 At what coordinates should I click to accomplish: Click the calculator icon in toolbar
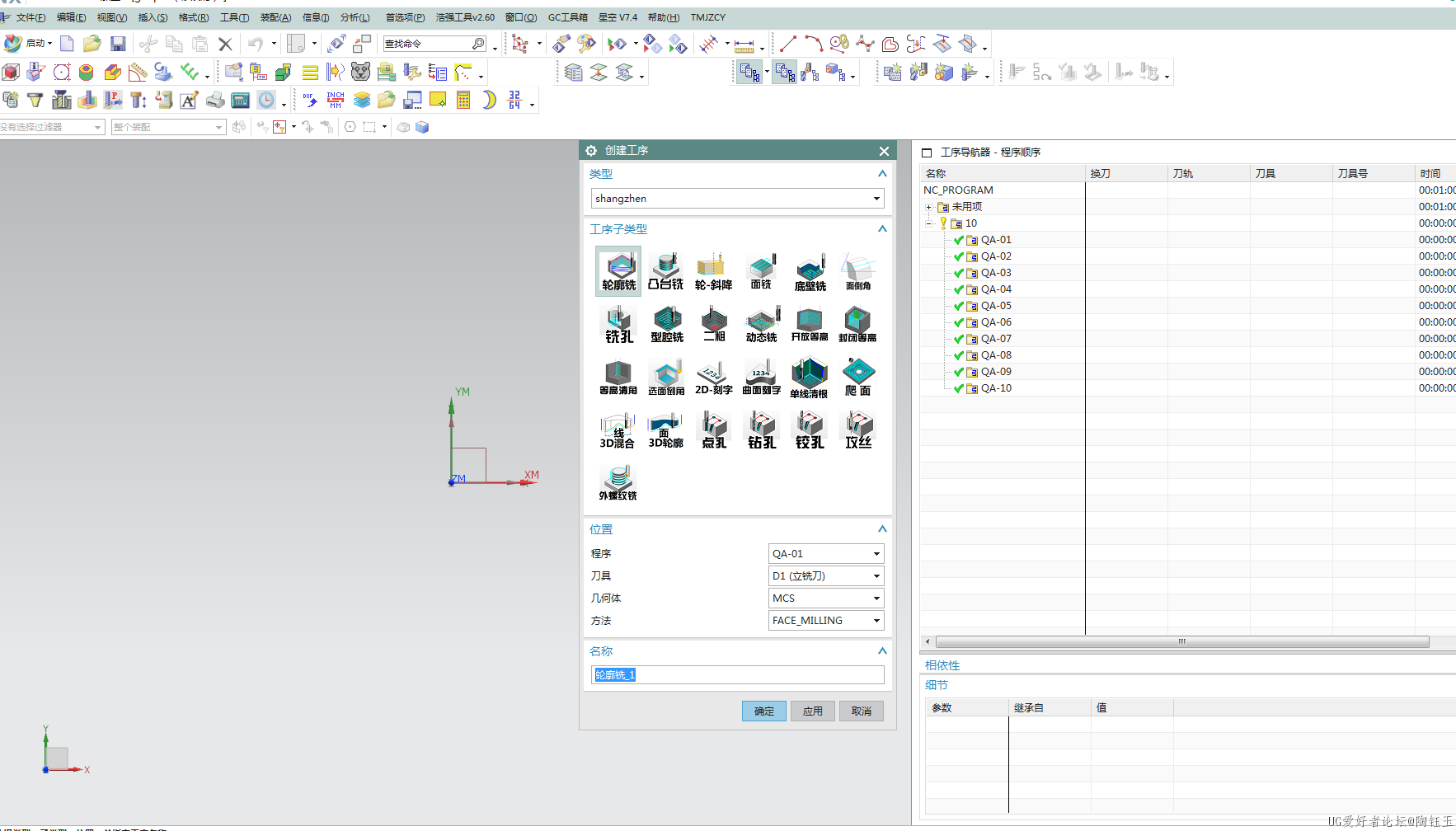(x=463, y=100)
